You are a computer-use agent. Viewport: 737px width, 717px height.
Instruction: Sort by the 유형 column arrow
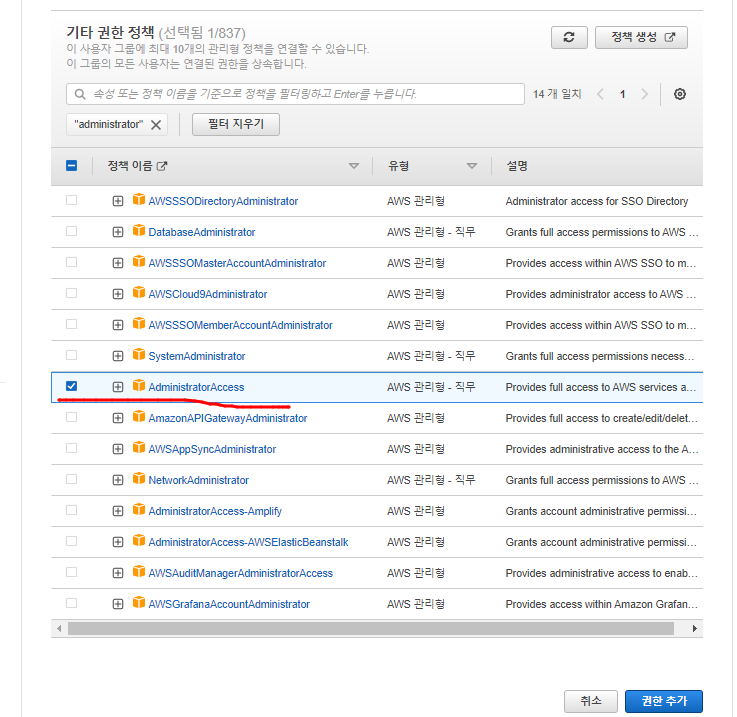[x=472, y=166]
